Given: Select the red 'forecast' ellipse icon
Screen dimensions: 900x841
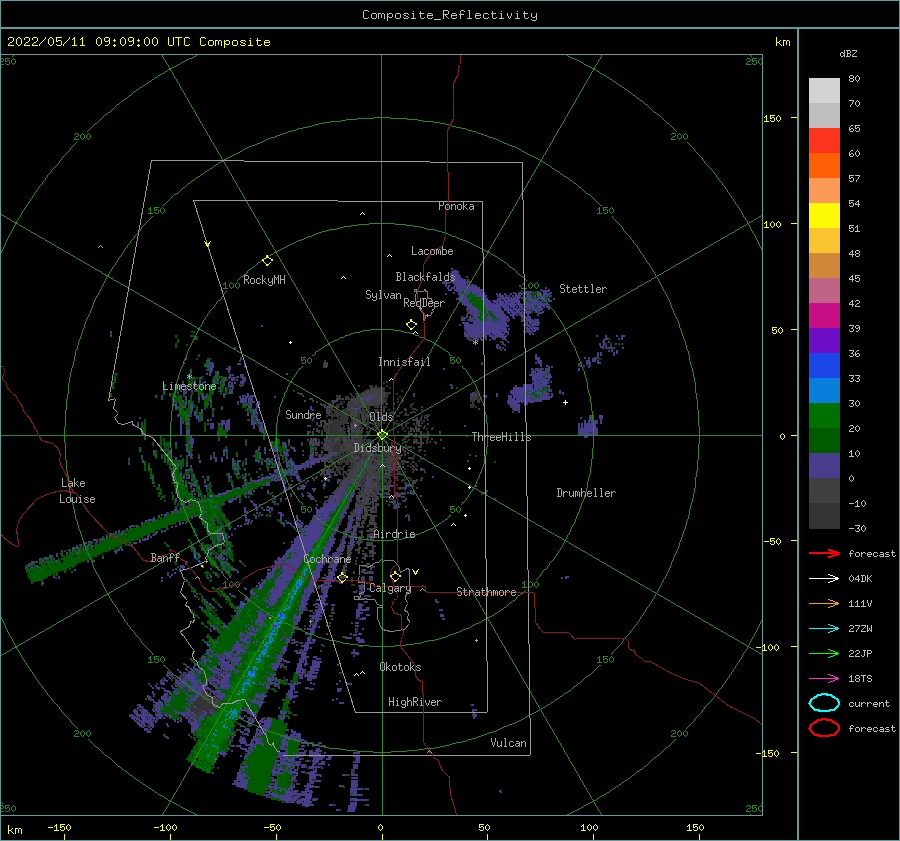Looking at the screenshot, I should [x=824, y=728].
